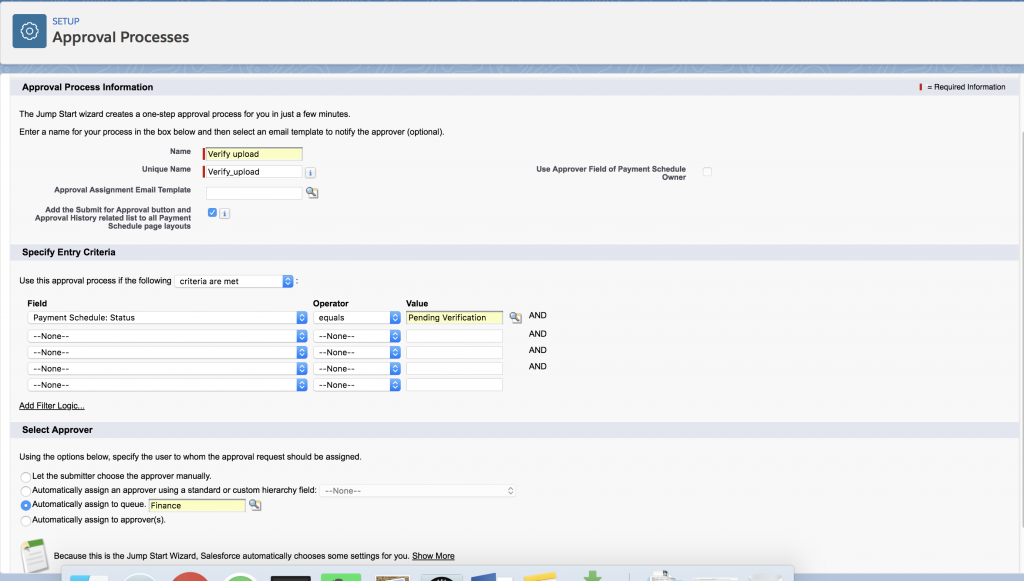Open the queue lookup icon beside Finance
The height and width of the screenshot is (581, 1024).
coord(255,506)
